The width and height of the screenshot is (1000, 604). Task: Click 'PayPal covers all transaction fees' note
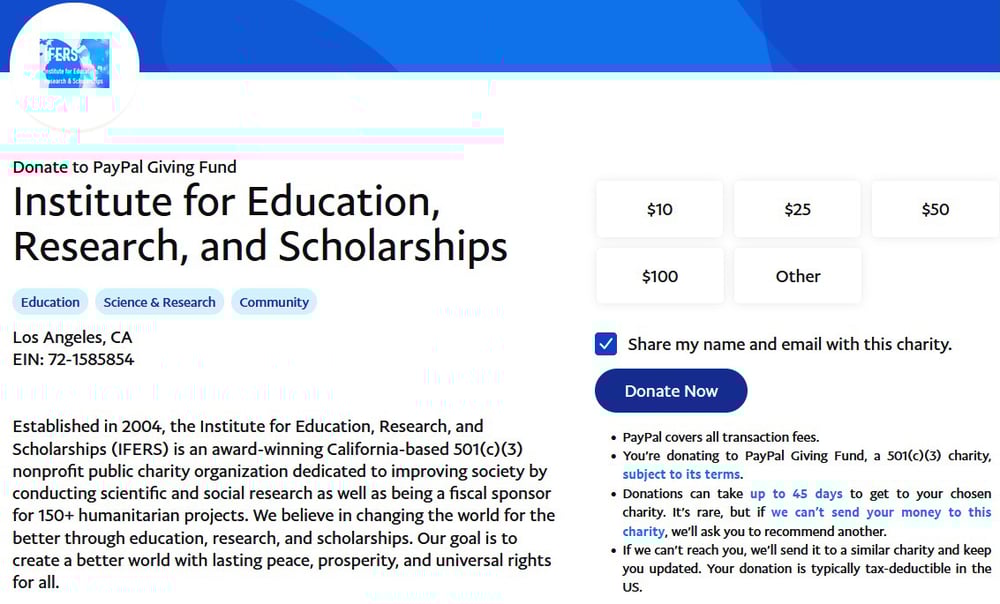(720, 437)
